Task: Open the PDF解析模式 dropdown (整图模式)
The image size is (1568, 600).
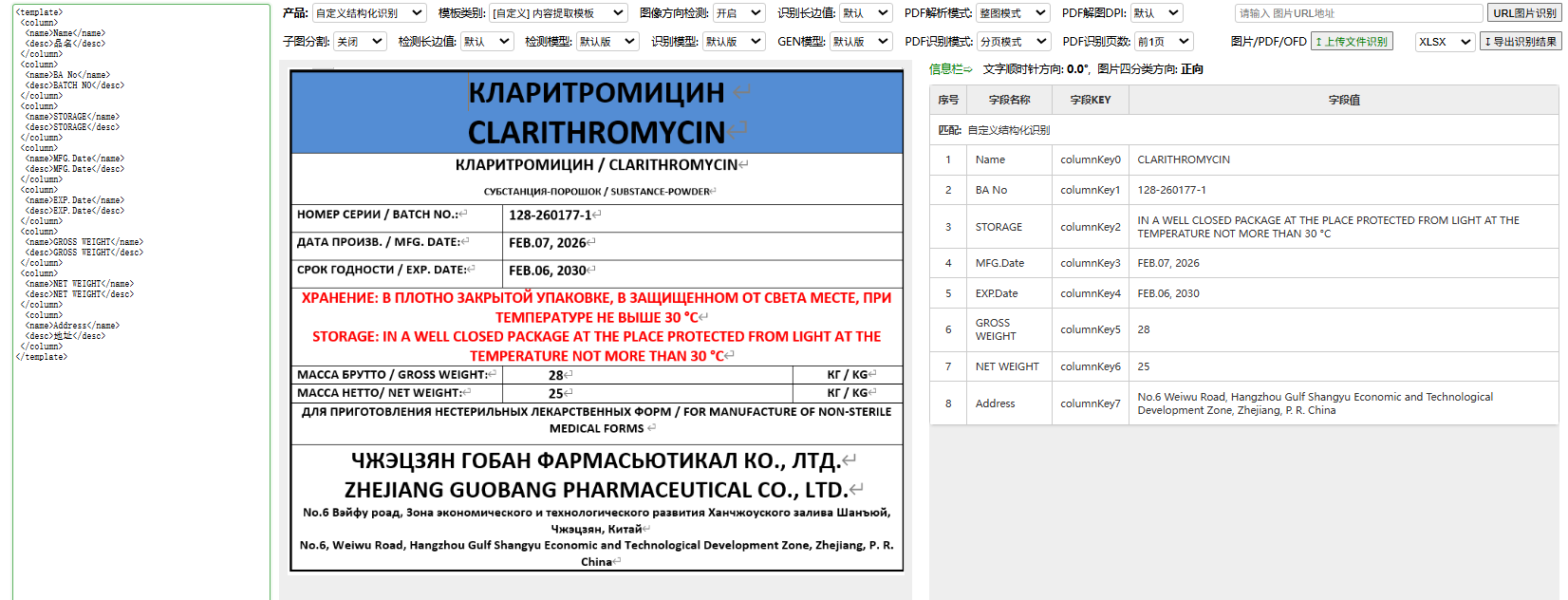Action: (1013, 13)
